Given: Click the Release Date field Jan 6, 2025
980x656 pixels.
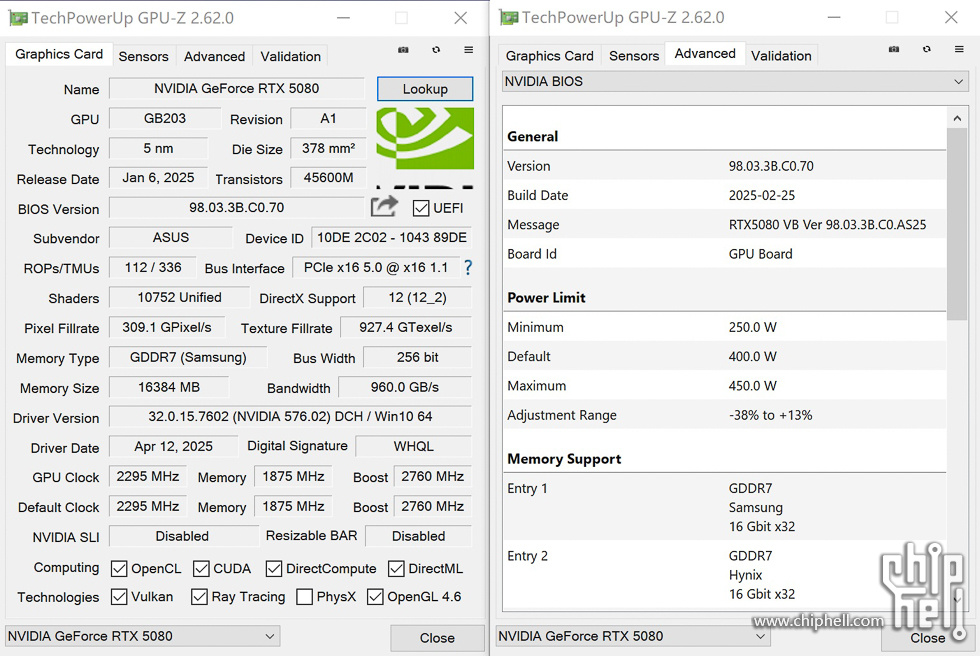Looking at the screenshot, I should 158,177.
